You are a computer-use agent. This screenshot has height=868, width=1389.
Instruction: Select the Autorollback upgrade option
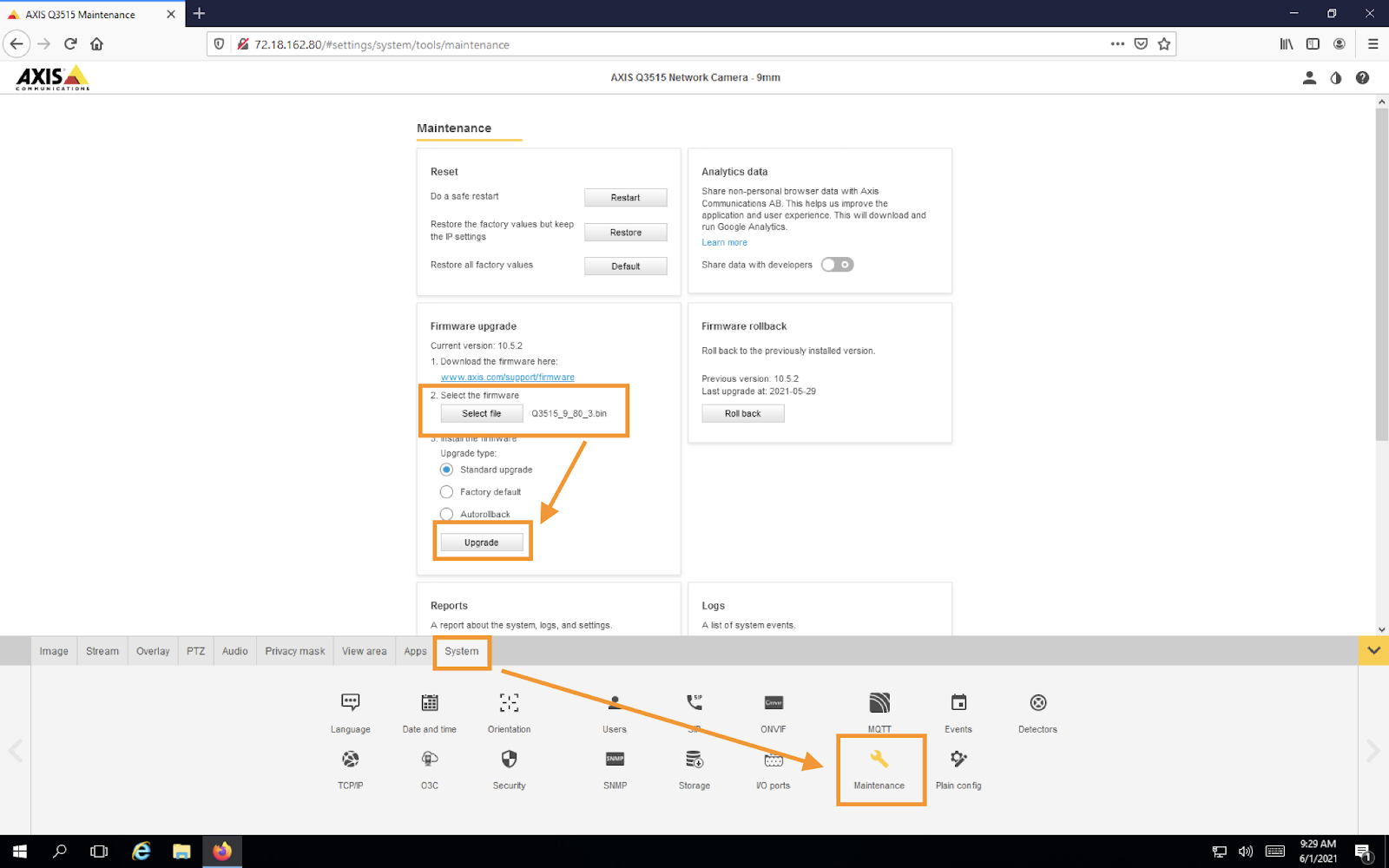click(446, 514)
